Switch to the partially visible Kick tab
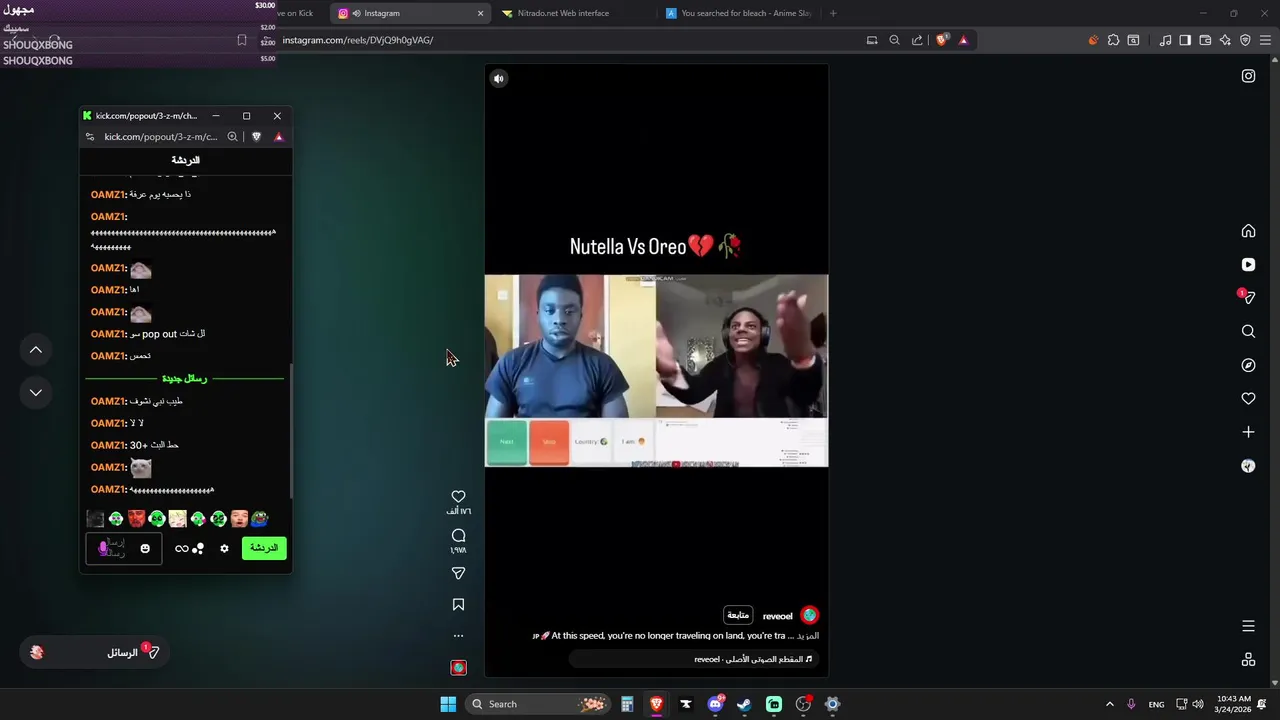The width and height of the screenshot is (1280, 720). [x=295, y=13]
